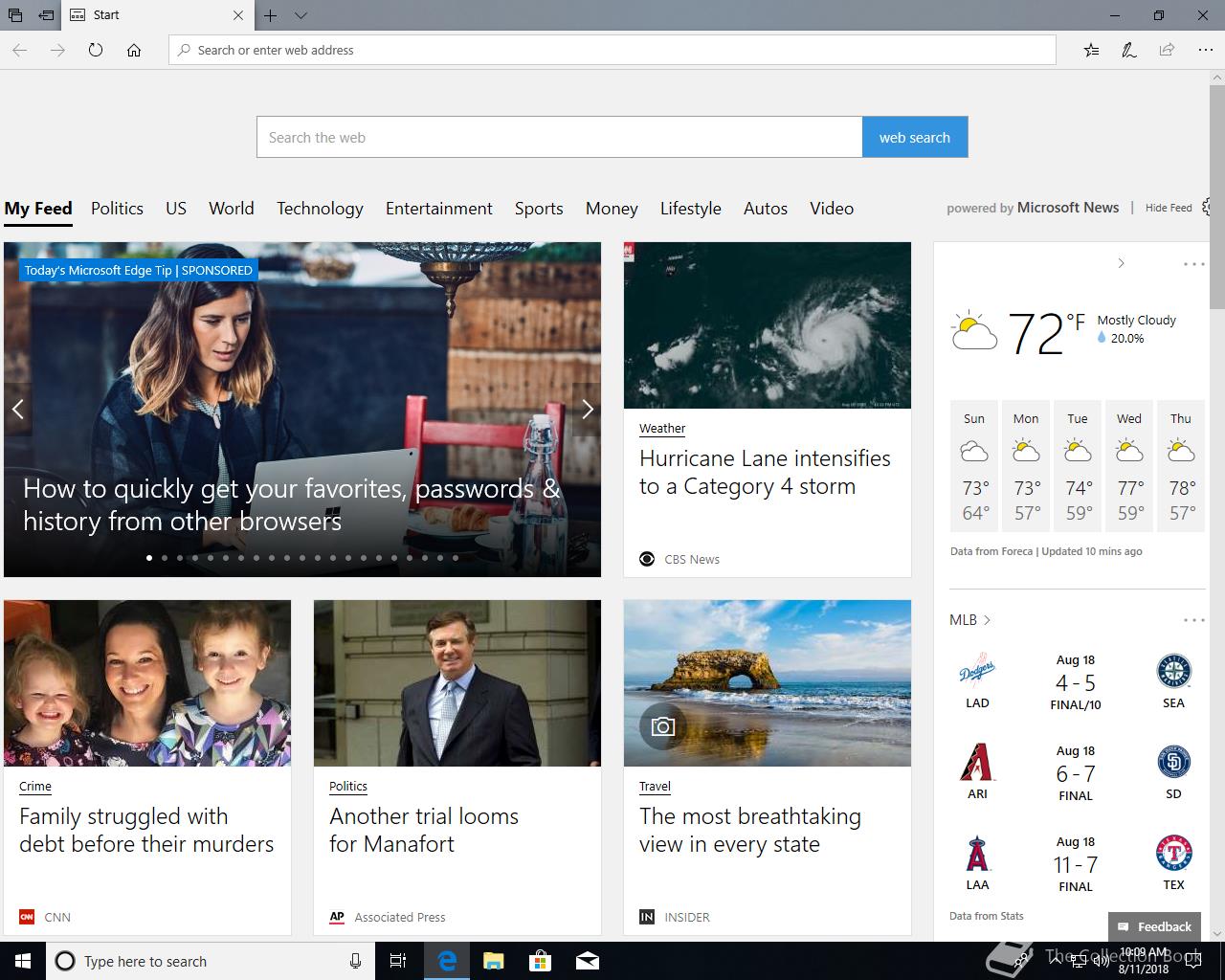Focus the browser address bar
Viewport: 1225px width, 980px height.
pos(612,50)
